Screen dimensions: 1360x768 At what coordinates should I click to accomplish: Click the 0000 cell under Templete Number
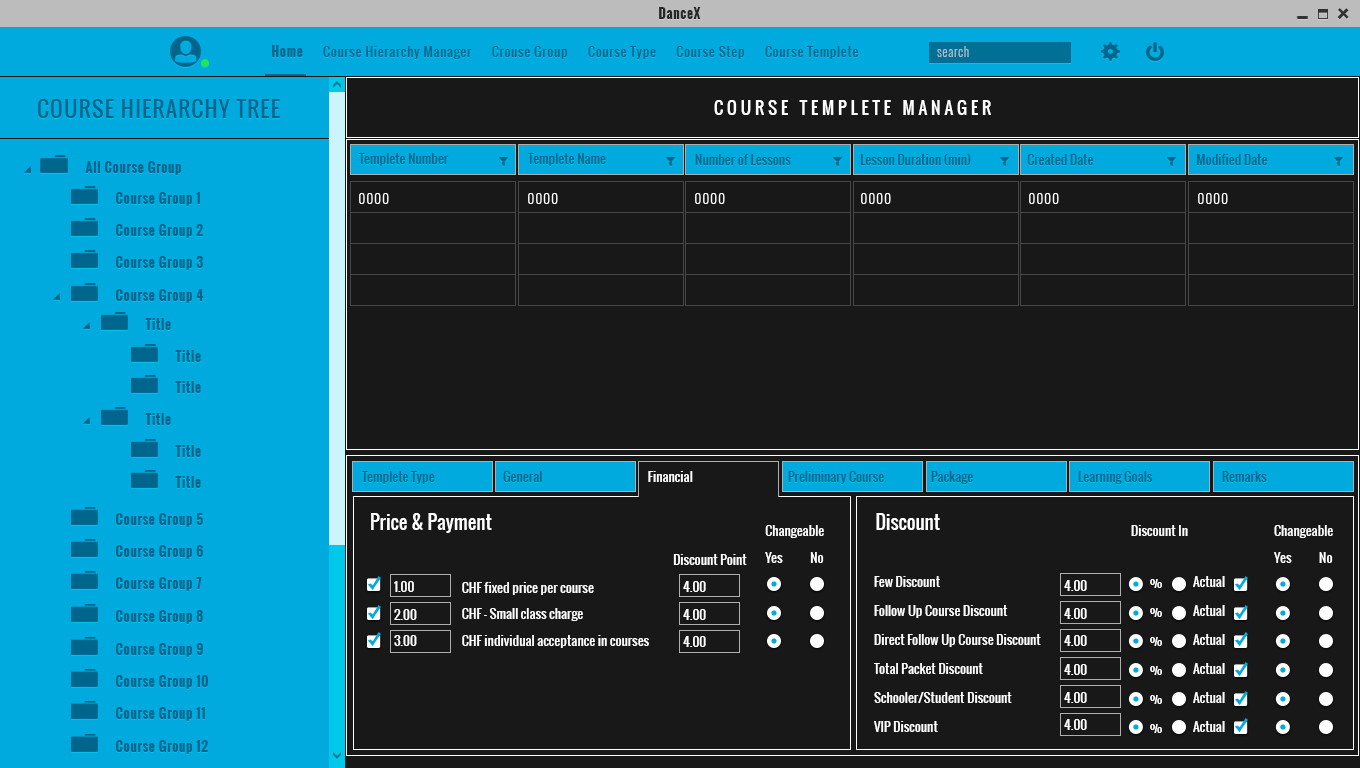point(433,198)
